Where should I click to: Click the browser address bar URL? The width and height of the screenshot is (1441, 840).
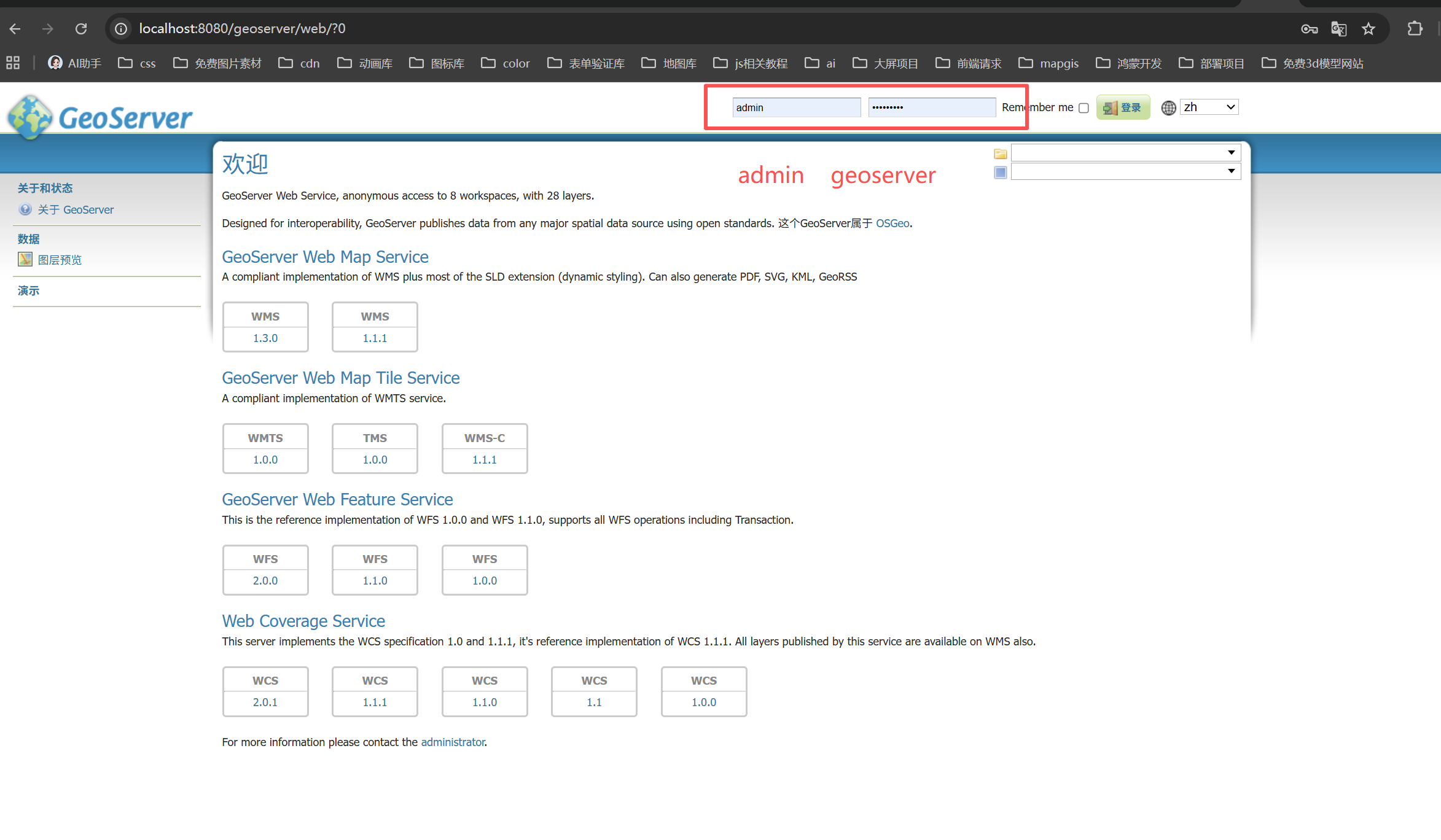point(242,29)
